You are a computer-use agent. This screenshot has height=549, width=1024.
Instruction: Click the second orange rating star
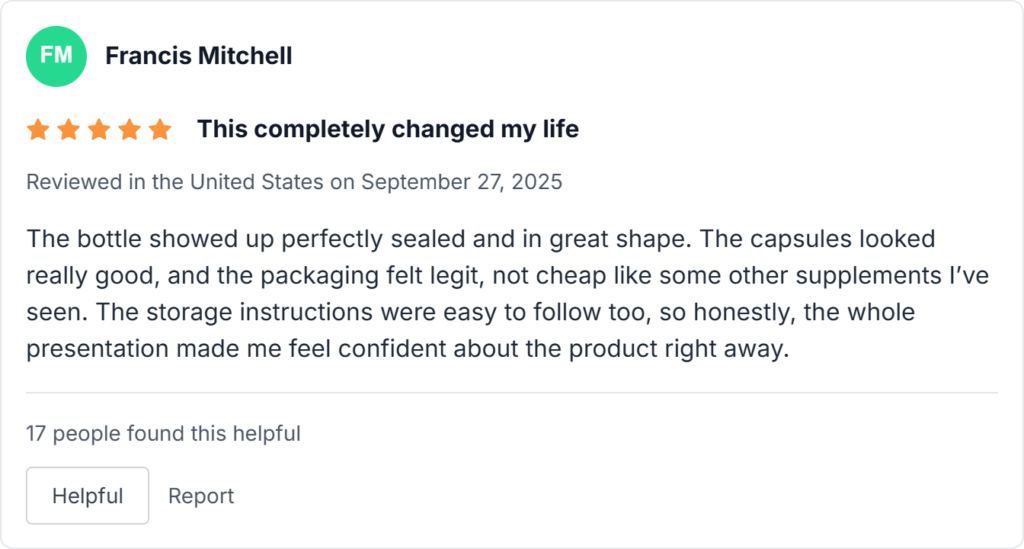point(68,130)
